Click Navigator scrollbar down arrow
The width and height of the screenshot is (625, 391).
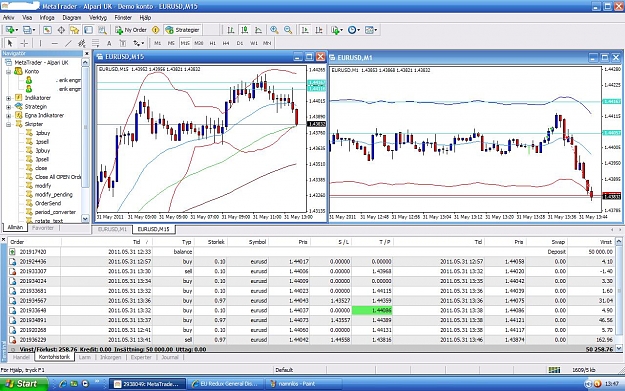[x=85, y=218]
